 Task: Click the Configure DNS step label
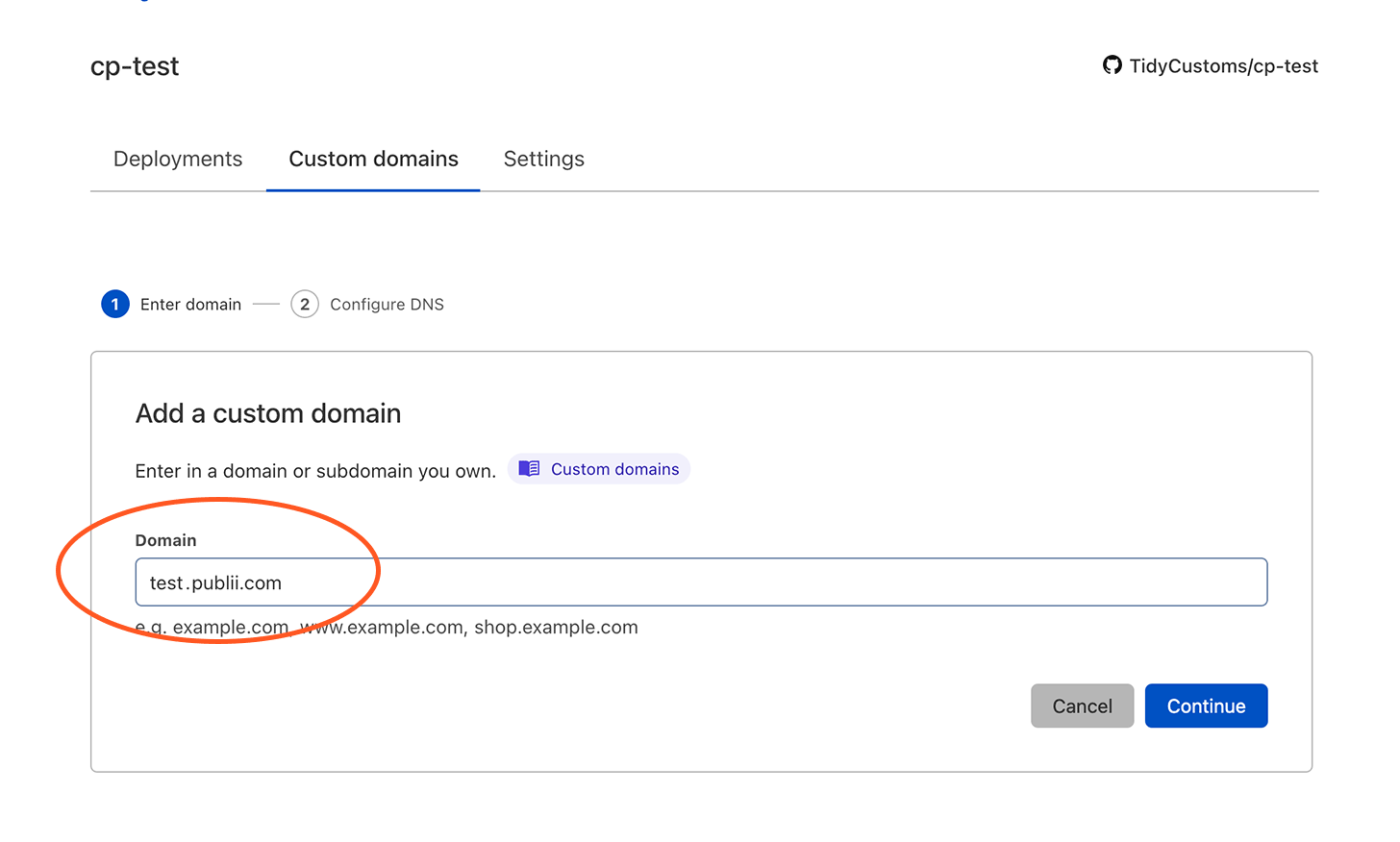pos(387,304)
